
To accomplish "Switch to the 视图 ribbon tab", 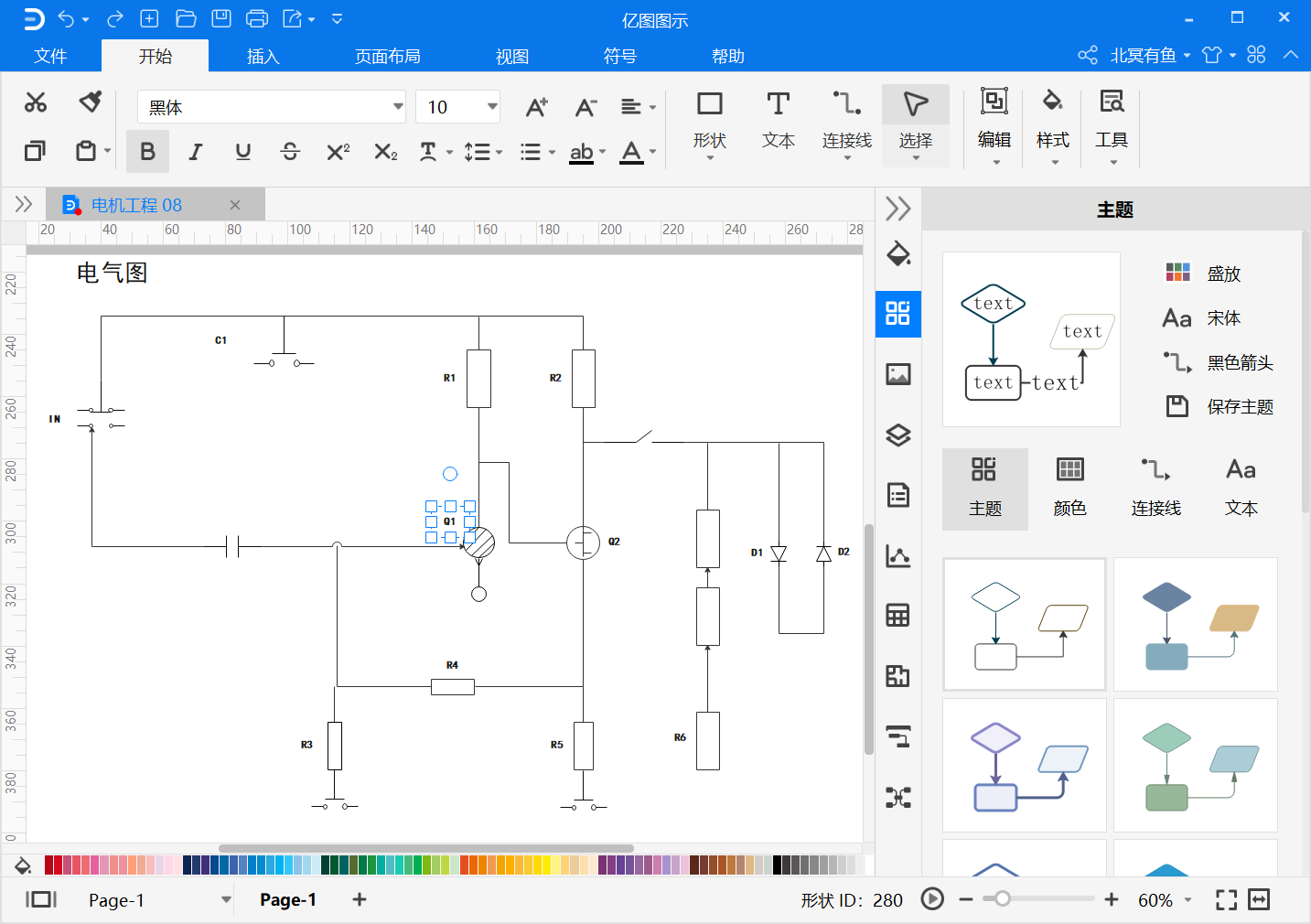I will pos(512,56).
